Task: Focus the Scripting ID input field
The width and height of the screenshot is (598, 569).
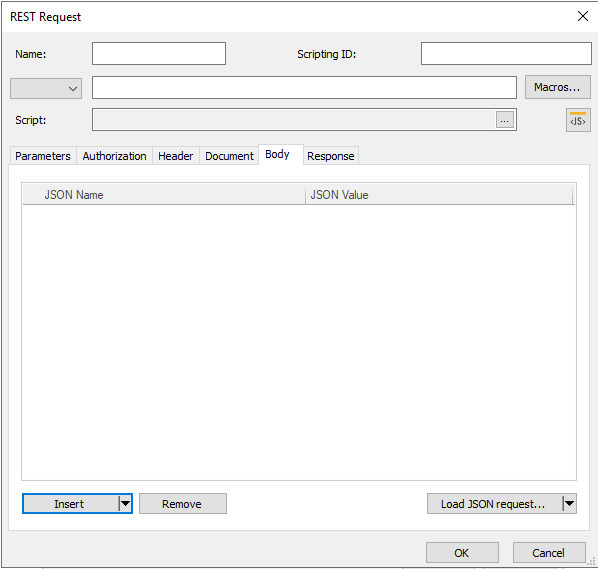Action: [x=506, y=54]
